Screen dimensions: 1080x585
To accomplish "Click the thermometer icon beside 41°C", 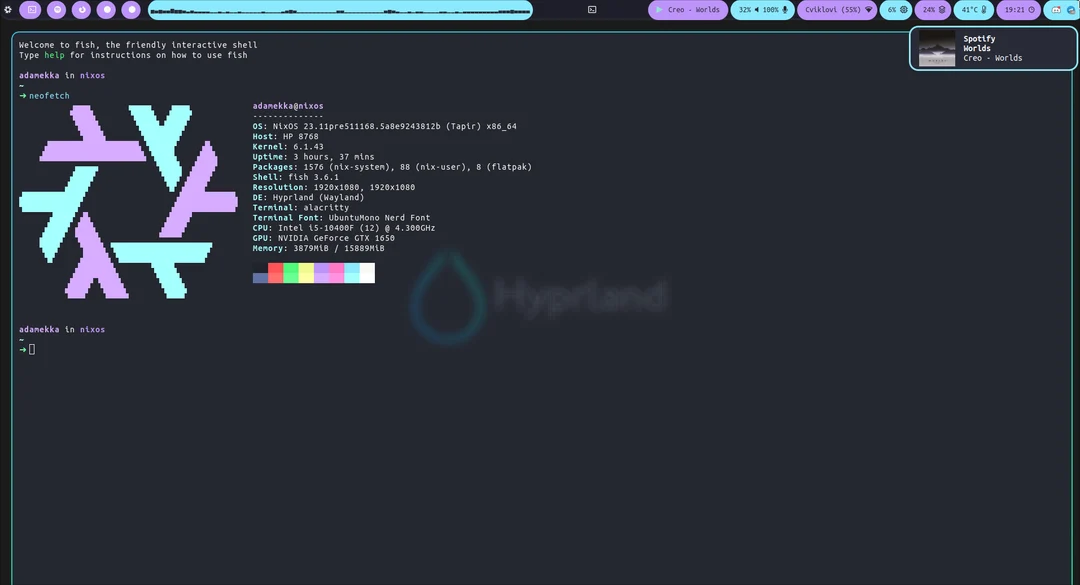I will [x=984, y=9].
